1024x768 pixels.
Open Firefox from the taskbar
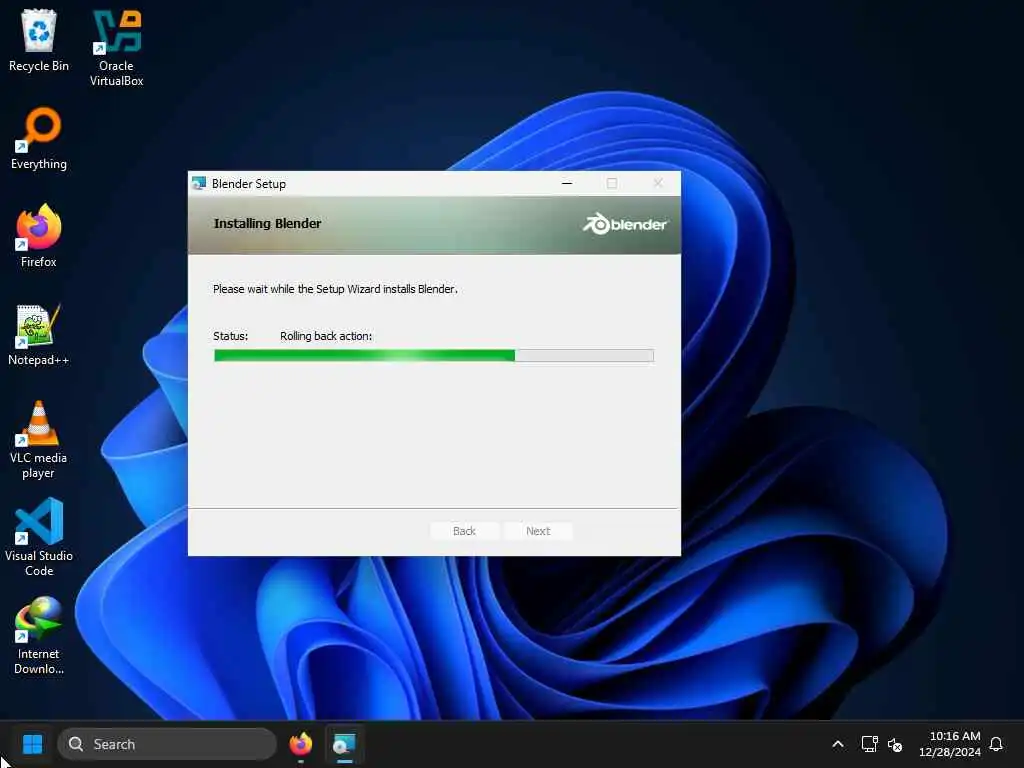click(300, 744)
